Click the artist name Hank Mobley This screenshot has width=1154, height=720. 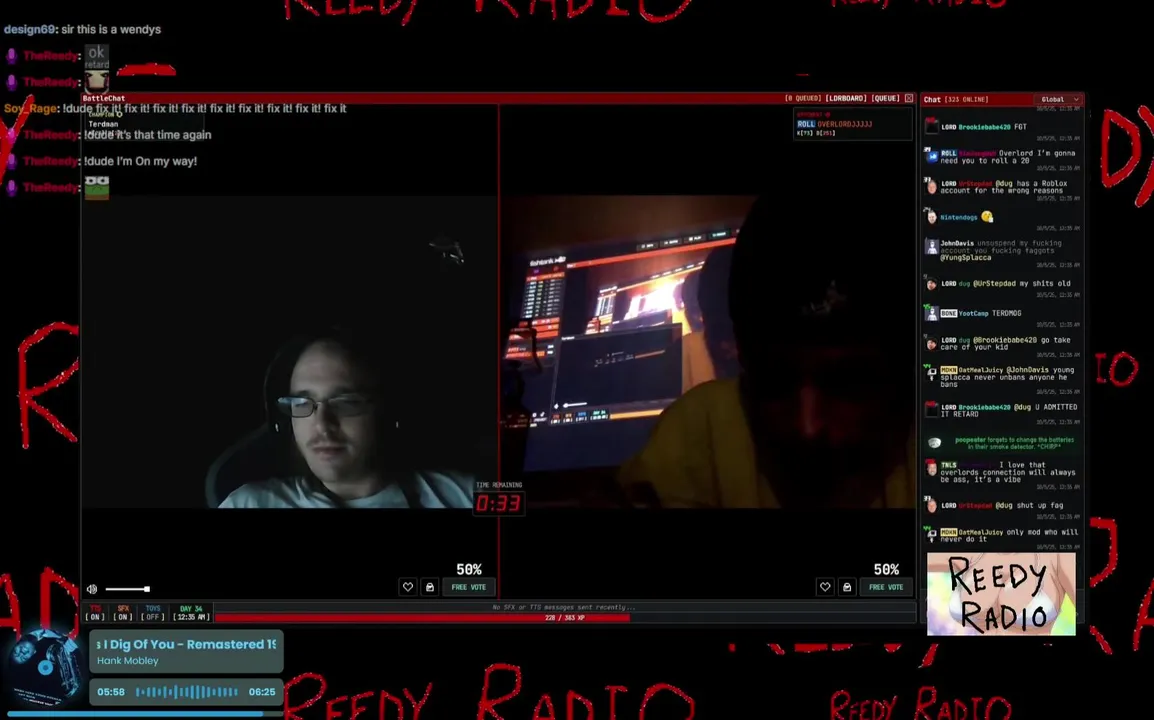128,660
